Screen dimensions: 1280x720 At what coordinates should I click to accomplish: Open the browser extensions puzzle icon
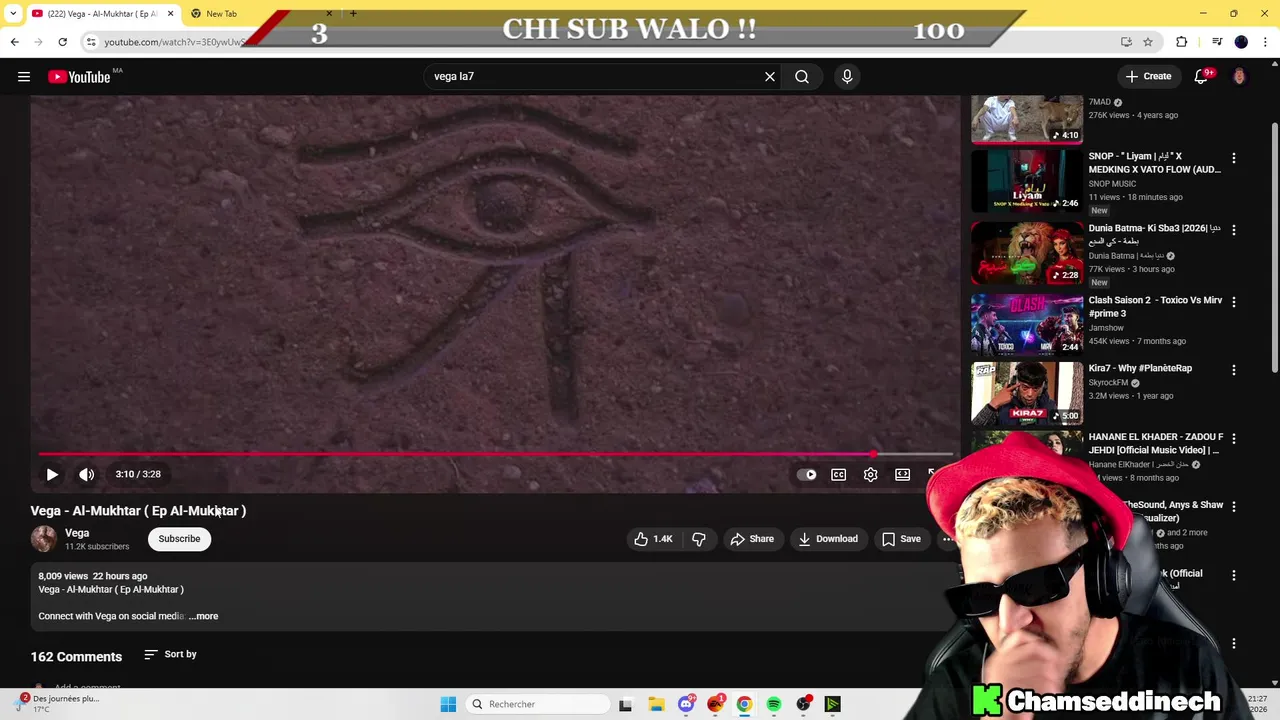[1181, 42]
